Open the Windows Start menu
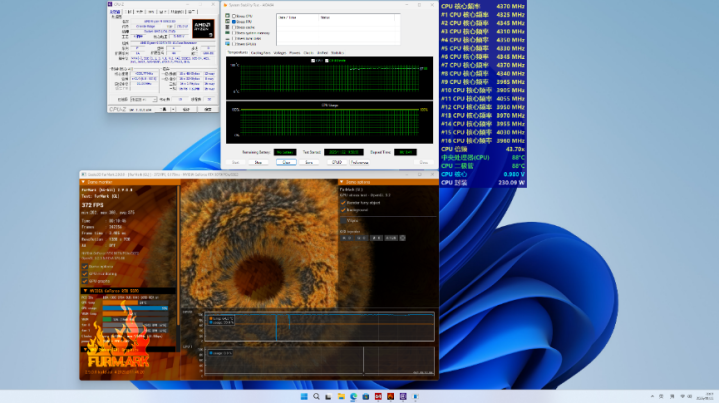The width and height of the screenshot is (719, 403). click(x=303, y=396)
